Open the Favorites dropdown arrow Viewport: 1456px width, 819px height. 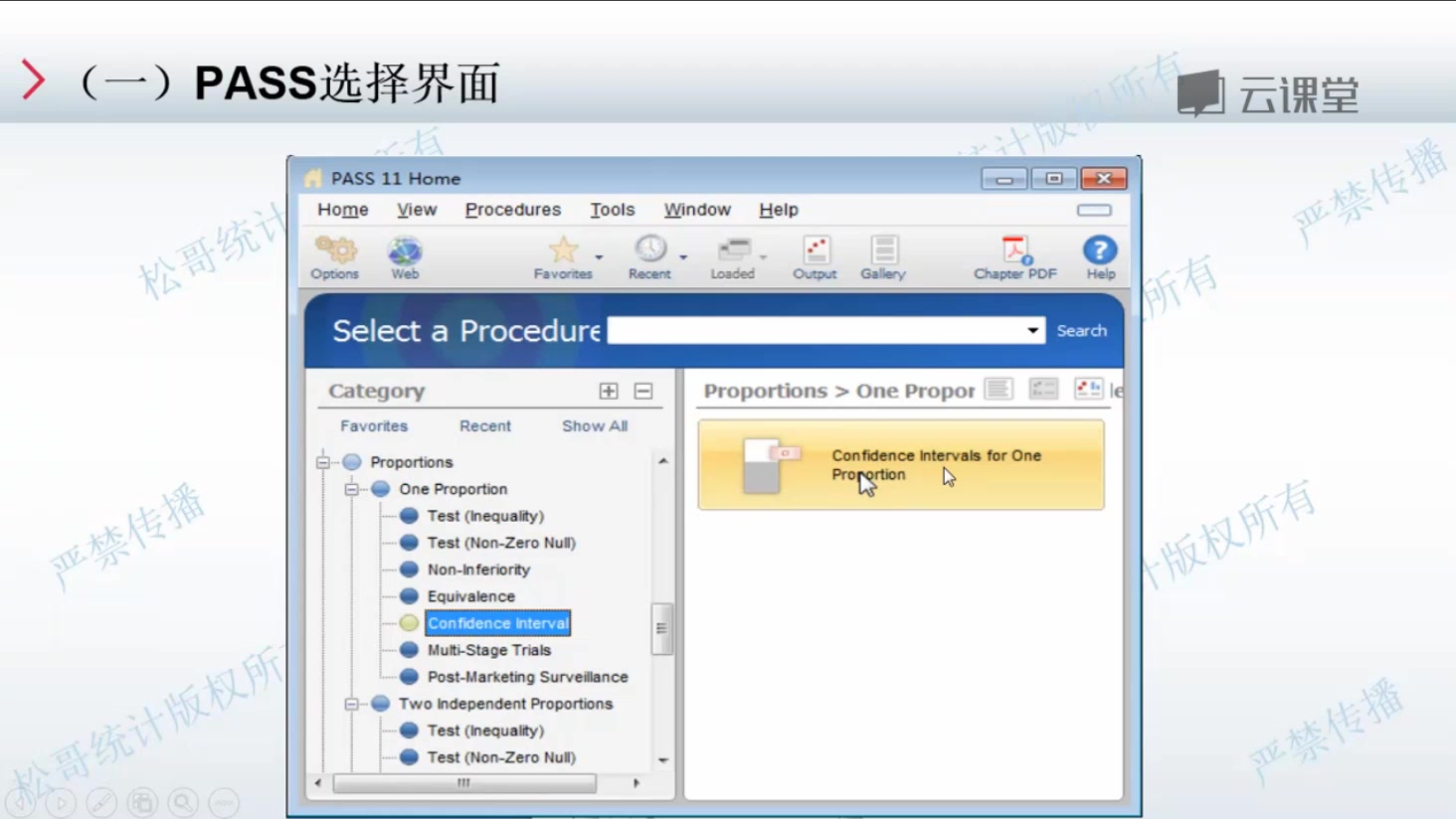(599, 257)
